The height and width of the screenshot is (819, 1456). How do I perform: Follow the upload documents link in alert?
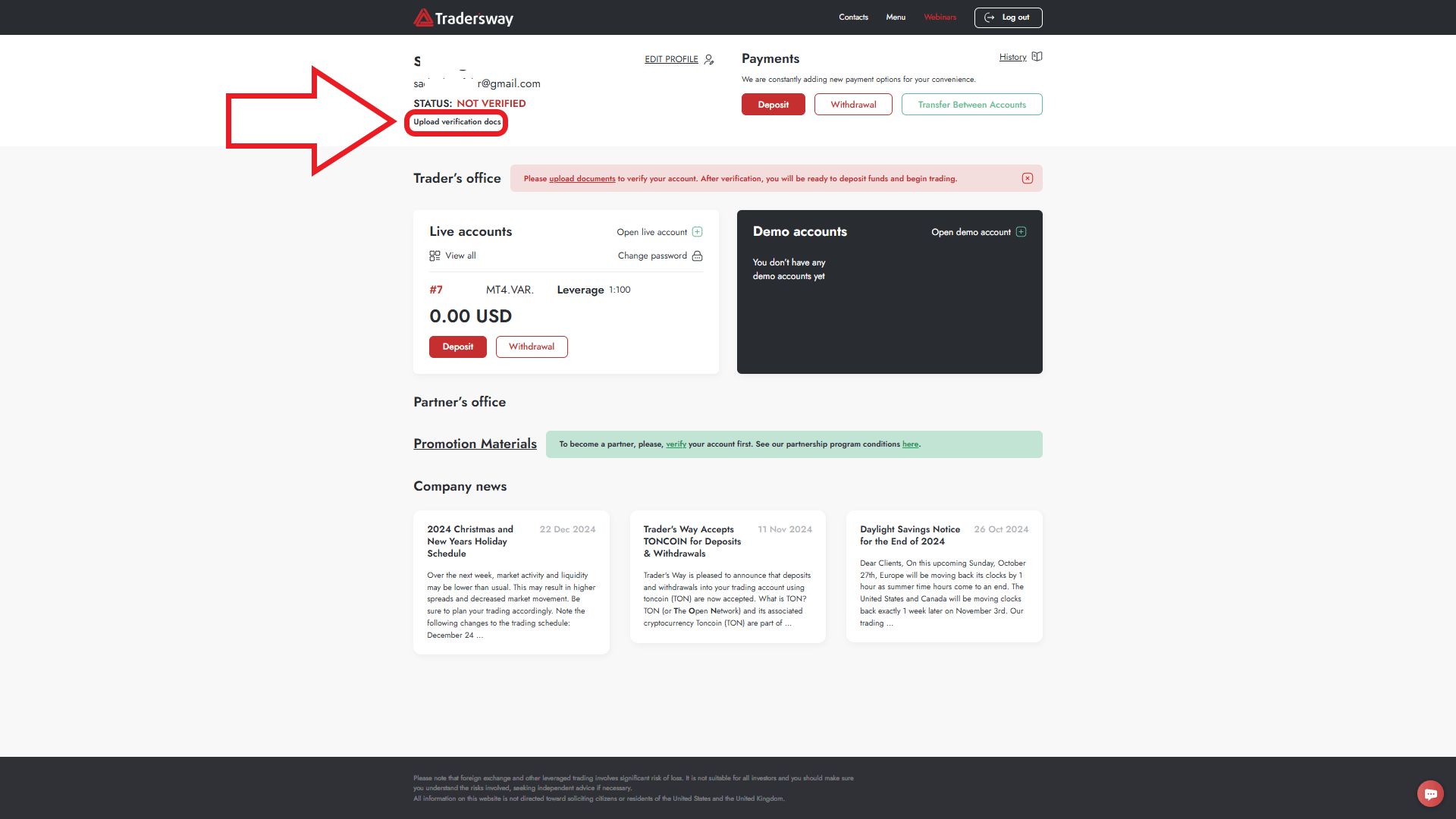582,179
